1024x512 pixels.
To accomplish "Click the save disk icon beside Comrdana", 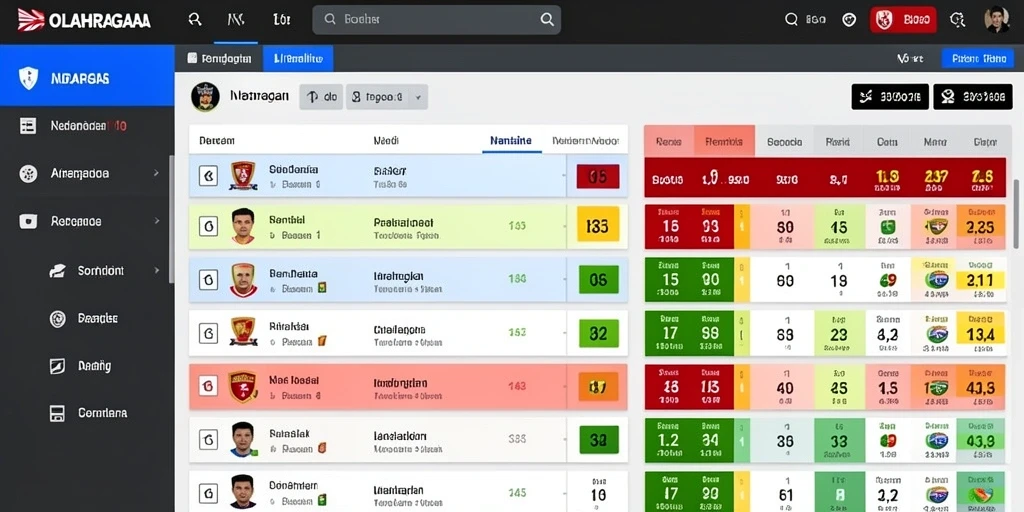I will [57, 413].
